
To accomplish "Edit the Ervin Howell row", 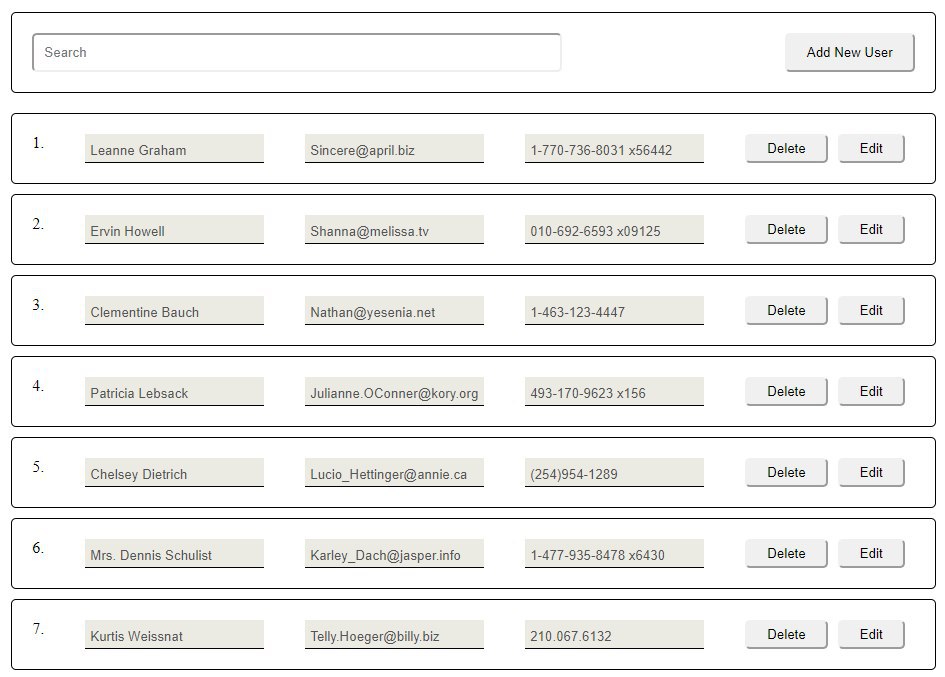I will click(x=871, y=230).
